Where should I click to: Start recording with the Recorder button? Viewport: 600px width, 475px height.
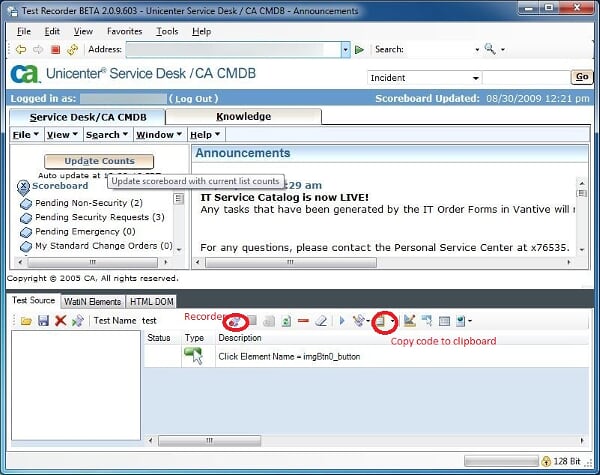[x=235, y=322]
